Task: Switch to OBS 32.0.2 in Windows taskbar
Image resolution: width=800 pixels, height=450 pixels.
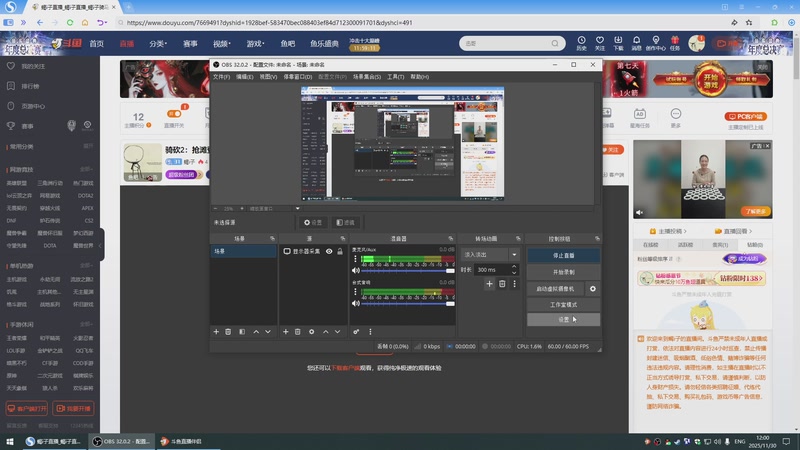Action: click(x=121, y=441)
